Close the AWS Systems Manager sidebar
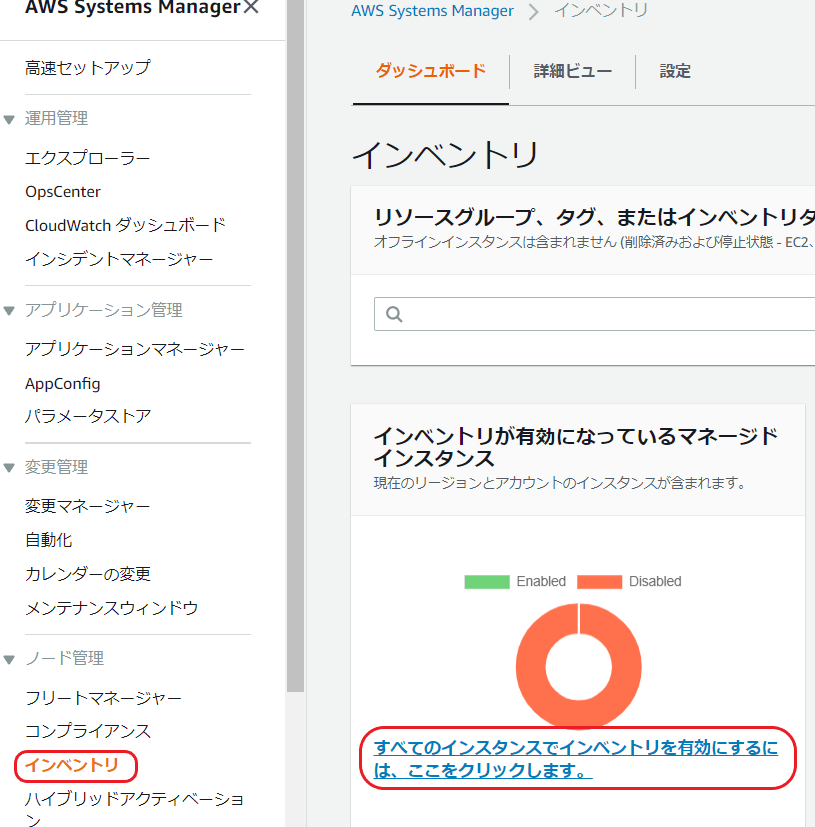The height and width of the screenshot is (827, 815). tap(252, 6)
